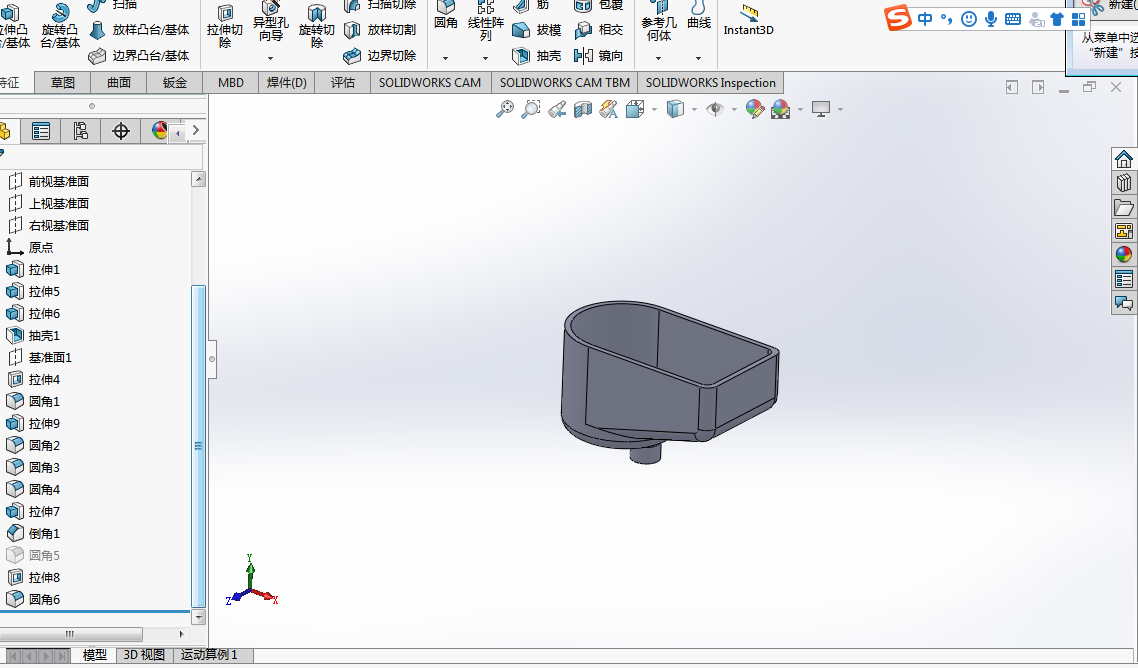Click Zoom to Fit in view toolbar

pyautogui.click(x=504, y=109)
